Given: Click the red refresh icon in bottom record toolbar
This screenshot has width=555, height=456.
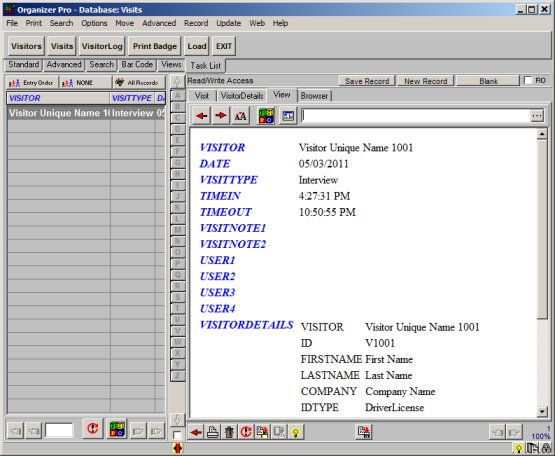Looking at the screenshot, I should pyautogui.click(x=246, y=432).
